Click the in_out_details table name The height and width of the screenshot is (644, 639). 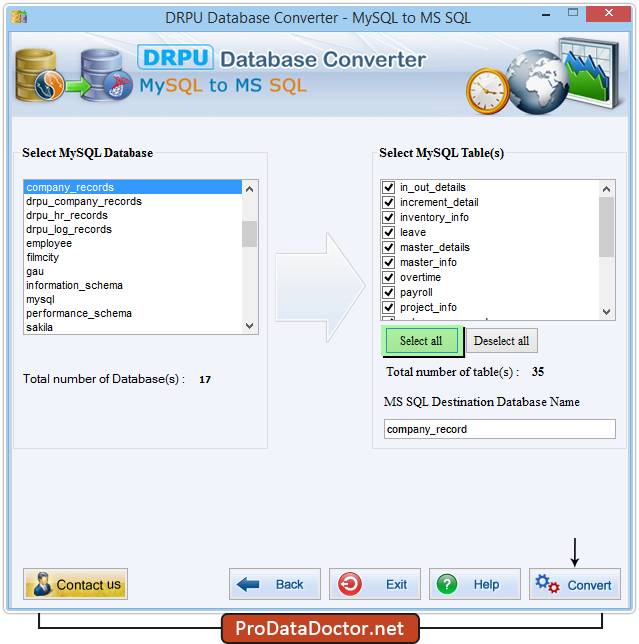pos(433,188)
